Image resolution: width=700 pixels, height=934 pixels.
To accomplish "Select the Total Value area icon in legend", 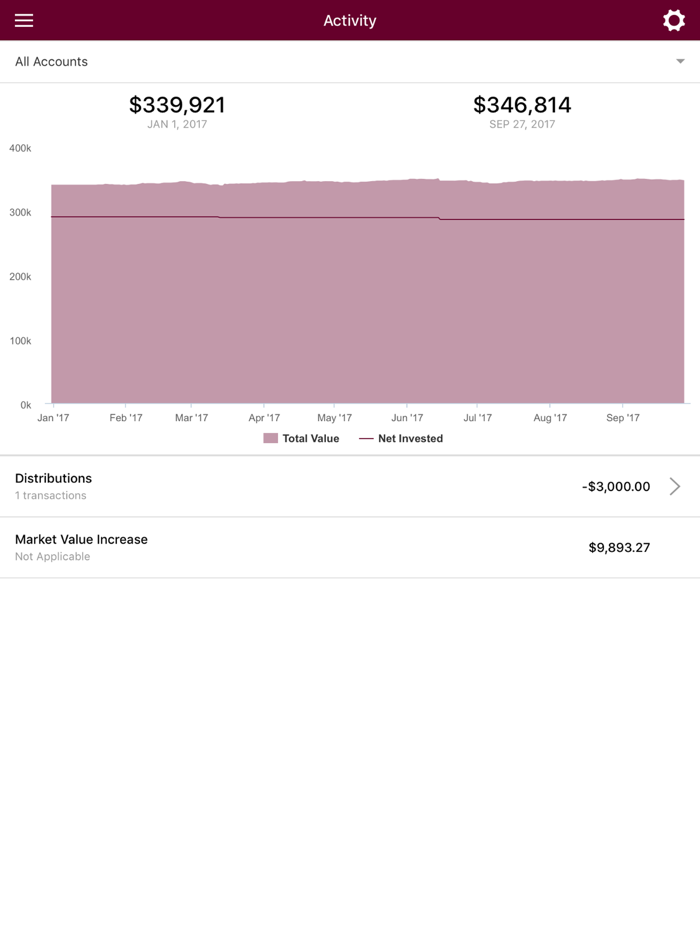I will tap(270, 438).
